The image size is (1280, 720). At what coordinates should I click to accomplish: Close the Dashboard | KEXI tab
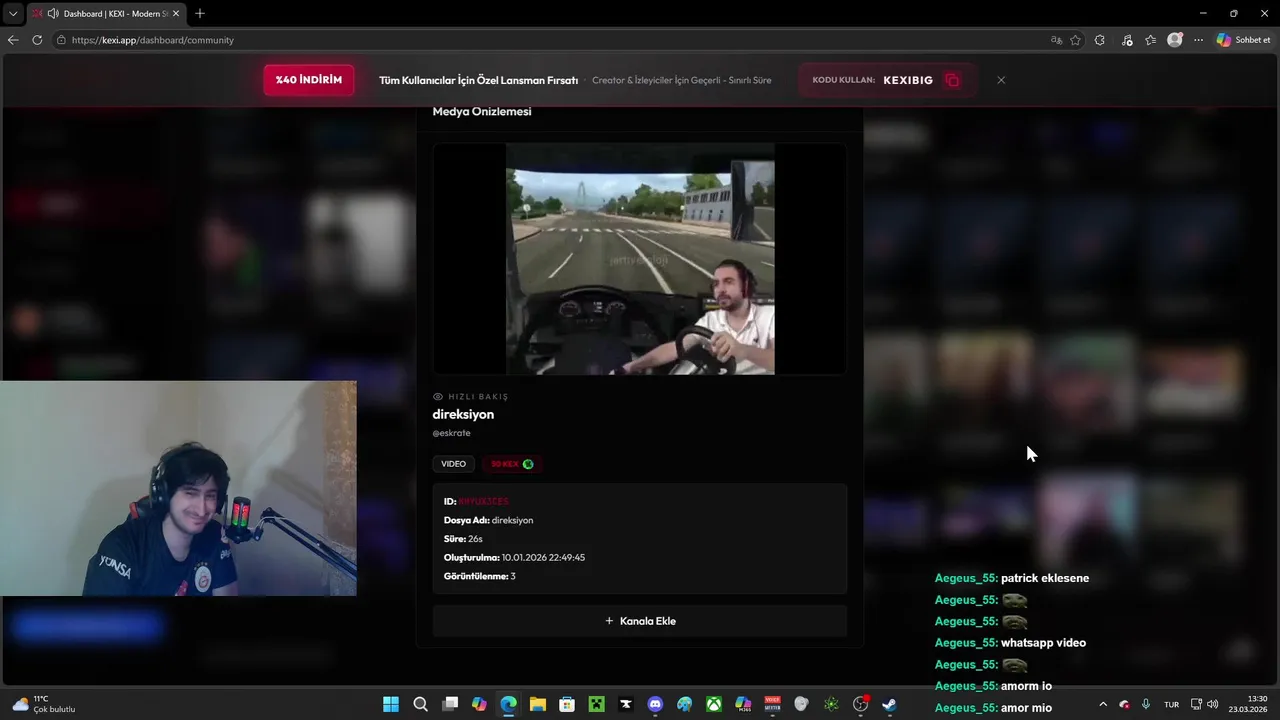pyautogui.click(x=176, y=13)
